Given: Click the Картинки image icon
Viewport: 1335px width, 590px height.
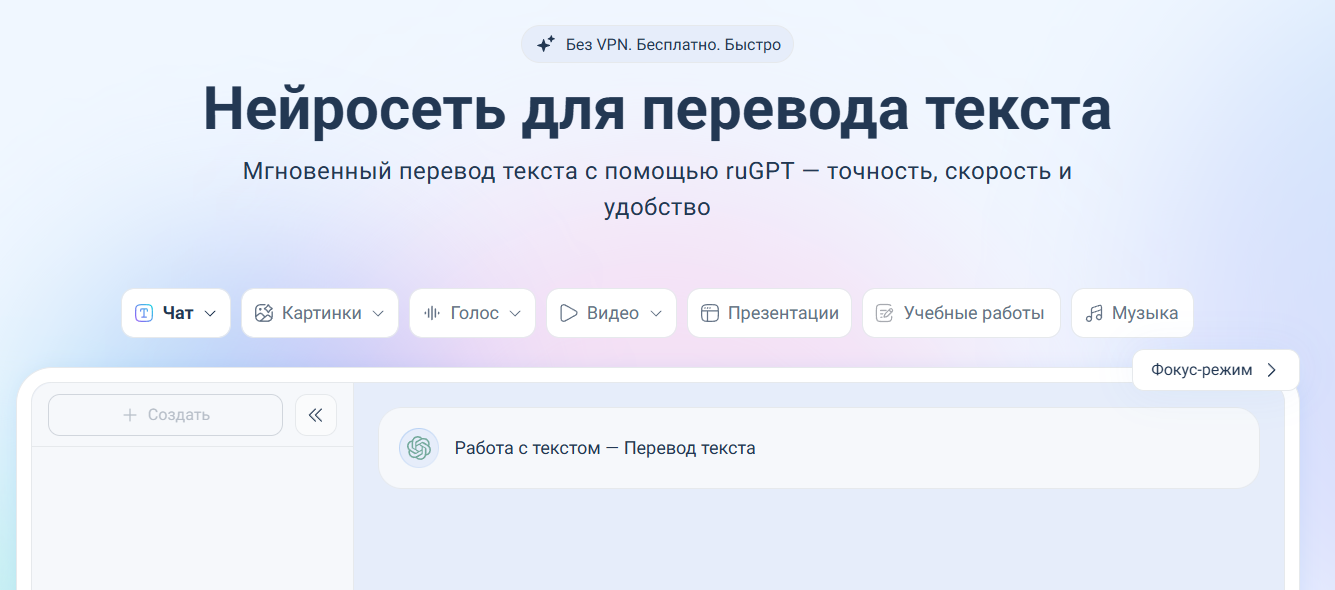Looking at the screenshot, I should [x=264, y=313].
